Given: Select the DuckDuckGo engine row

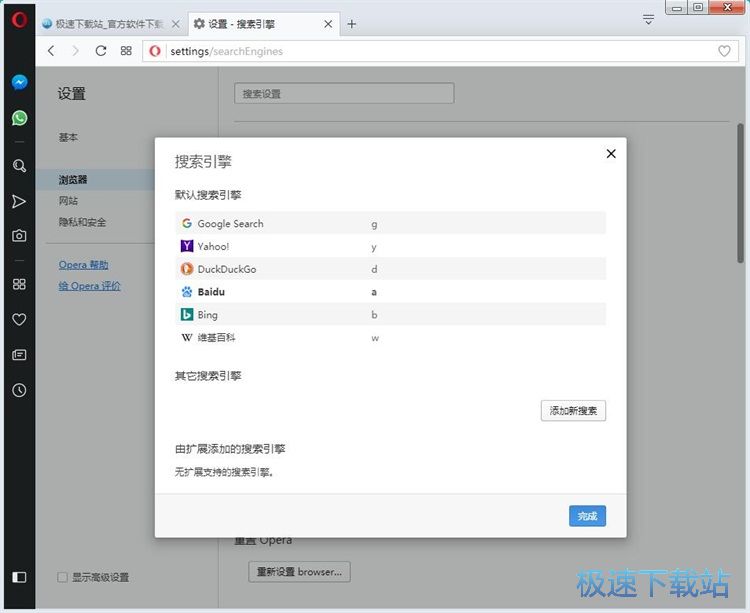Looking at the screenshot, I should 390,269.
